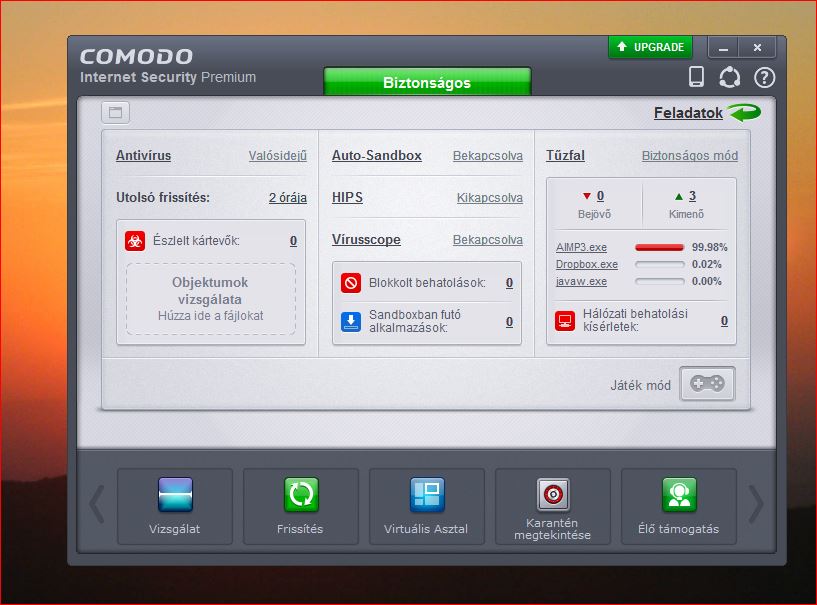Click network intrusion attempts count 0
817x605 pixels.
724,321
